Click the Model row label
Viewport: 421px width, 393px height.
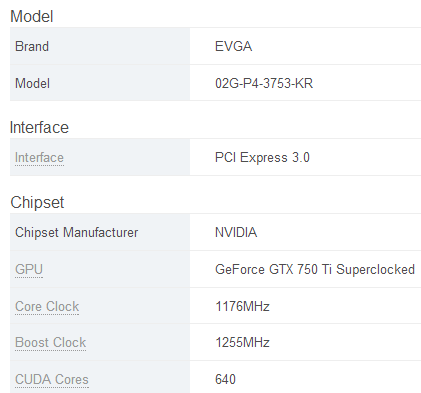(x=32, y=83)
